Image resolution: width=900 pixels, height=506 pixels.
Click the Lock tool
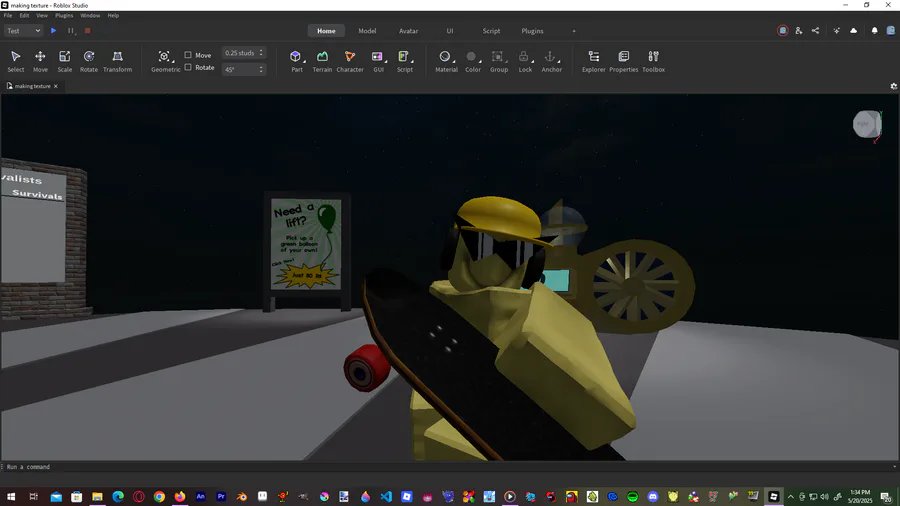click(523, 57)
